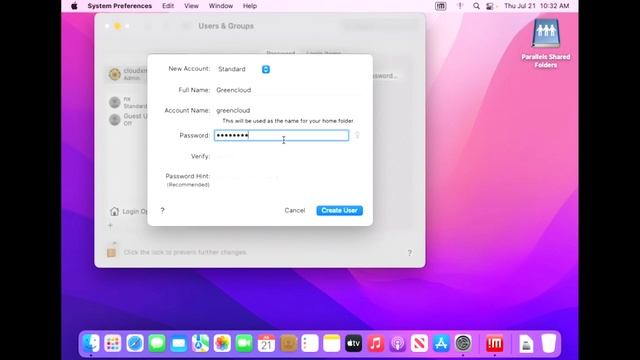Launch Safari from the Dock

coord(135,343)
